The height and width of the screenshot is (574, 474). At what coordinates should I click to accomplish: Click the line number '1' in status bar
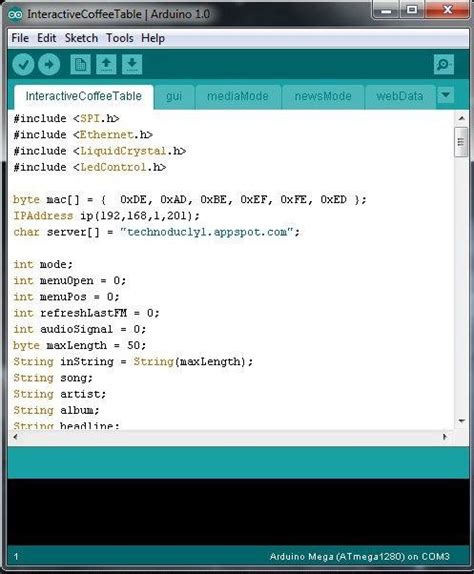point(16,557)
